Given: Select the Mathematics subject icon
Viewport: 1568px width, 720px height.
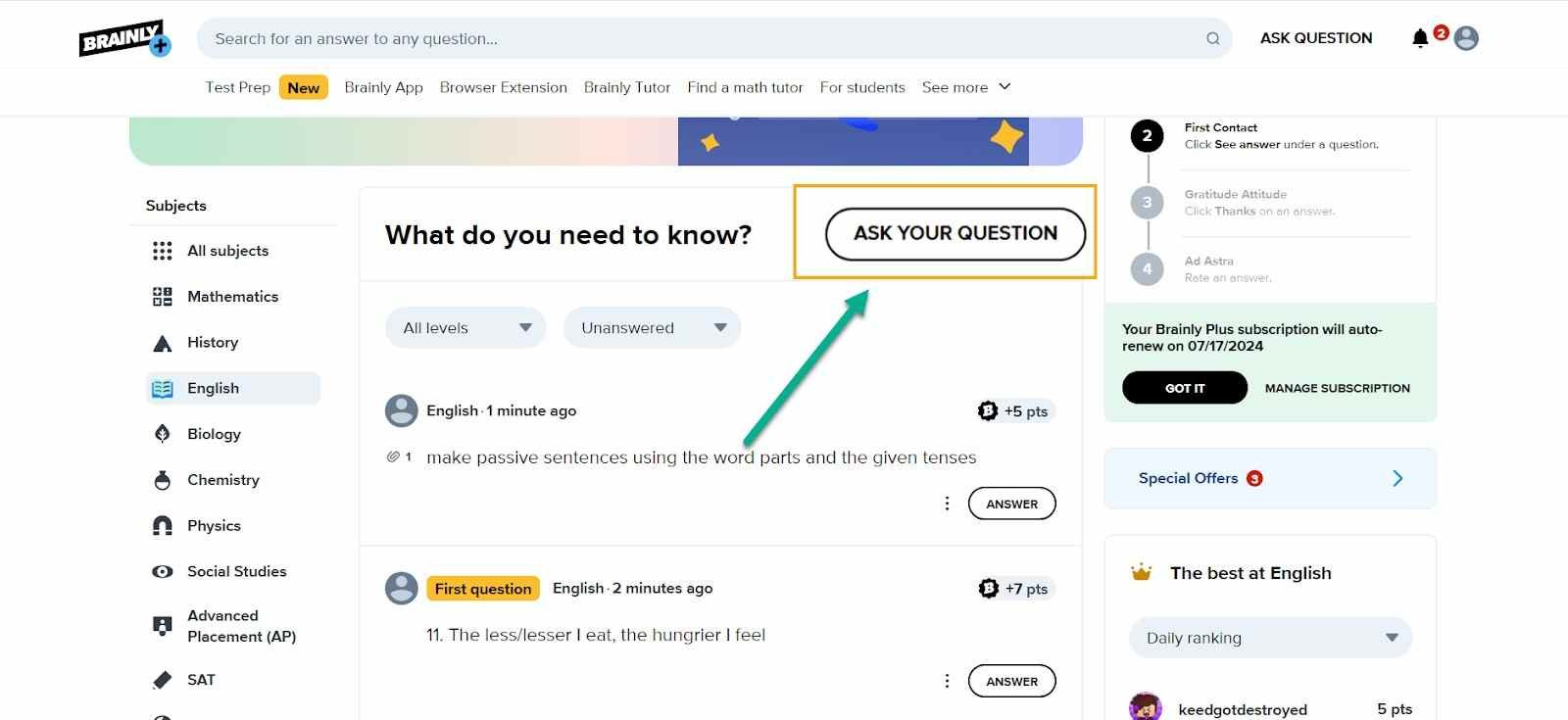Looking at the screenshot, I should pos(163,297).
